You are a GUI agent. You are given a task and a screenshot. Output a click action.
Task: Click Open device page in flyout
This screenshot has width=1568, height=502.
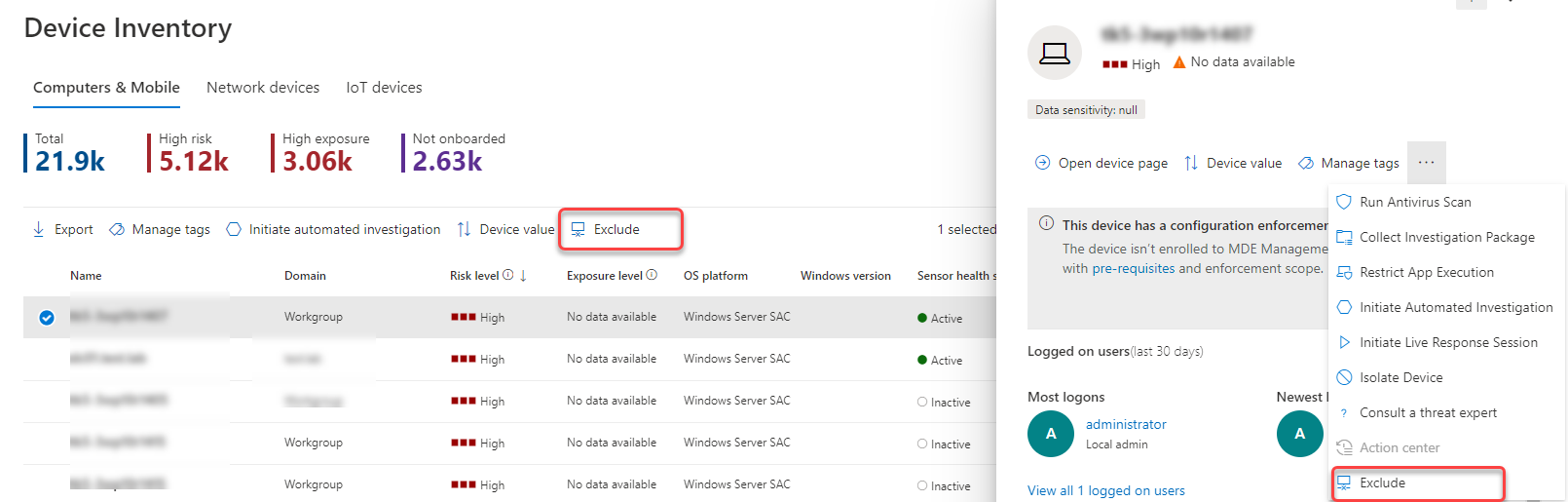pyautogui.click(x=1101, y=163)
